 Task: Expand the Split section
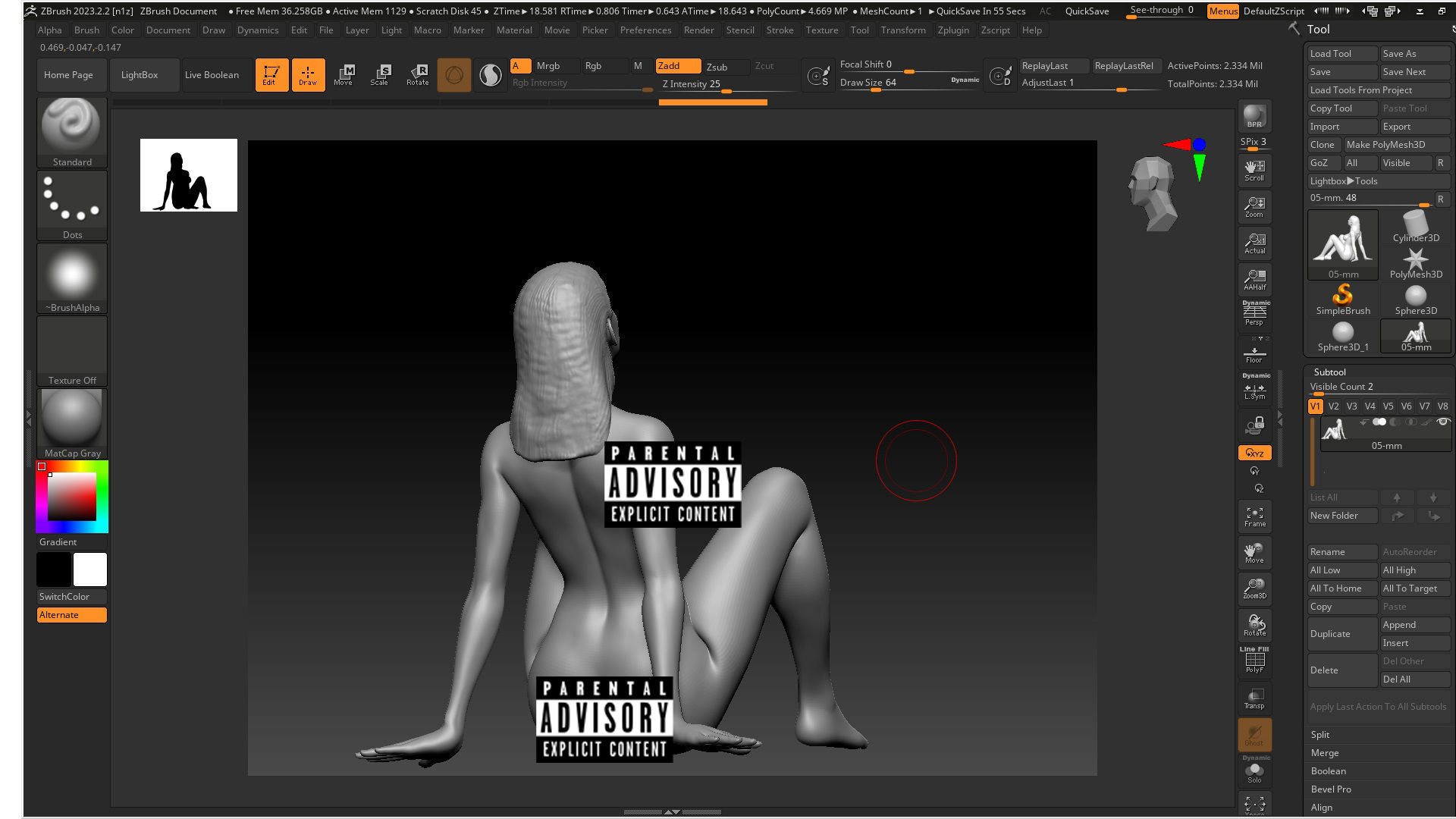pos(1319,734)
